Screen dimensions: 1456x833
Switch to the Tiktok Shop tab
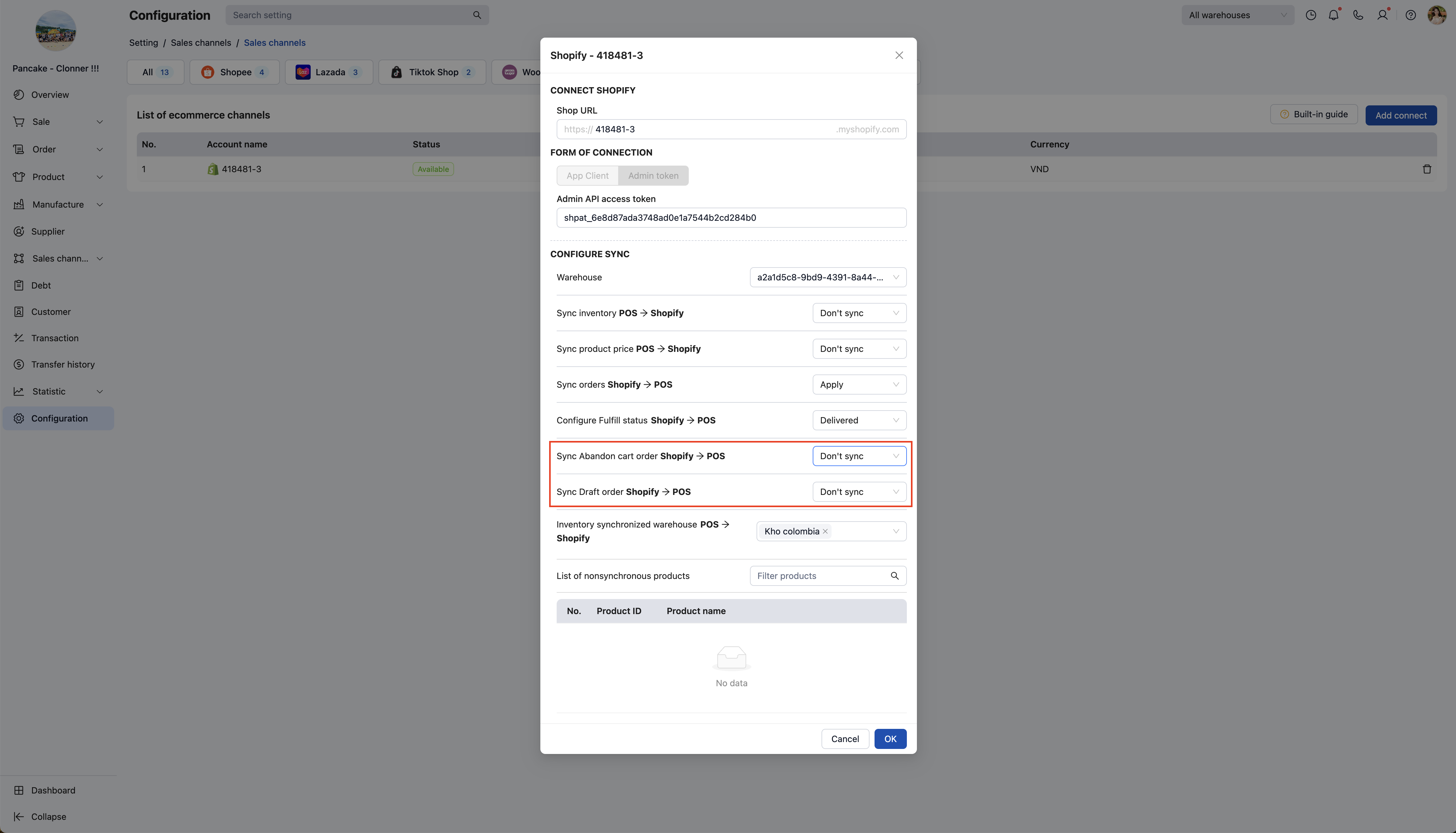tap(432, 72)
